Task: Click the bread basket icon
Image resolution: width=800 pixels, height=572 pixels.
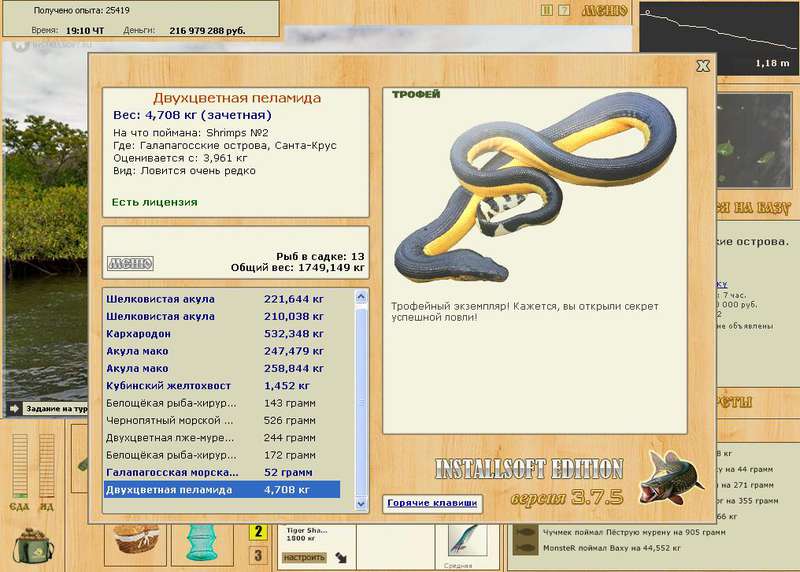Action: pyautogui.click(x=135, y=539)
